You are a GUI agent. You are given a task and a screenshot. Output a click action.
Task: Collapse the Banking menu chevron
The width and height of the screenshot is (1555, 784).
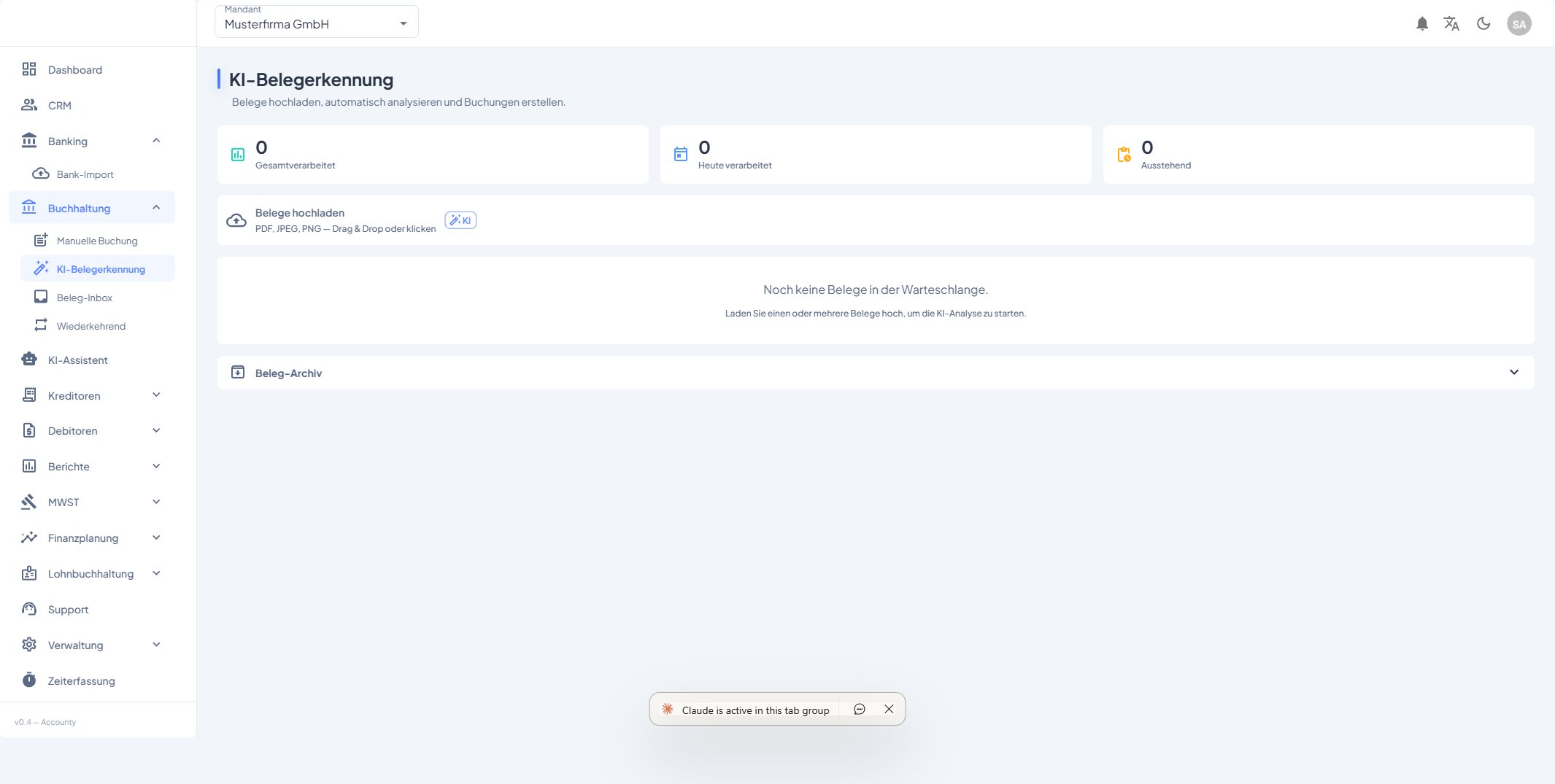[156, 141]
